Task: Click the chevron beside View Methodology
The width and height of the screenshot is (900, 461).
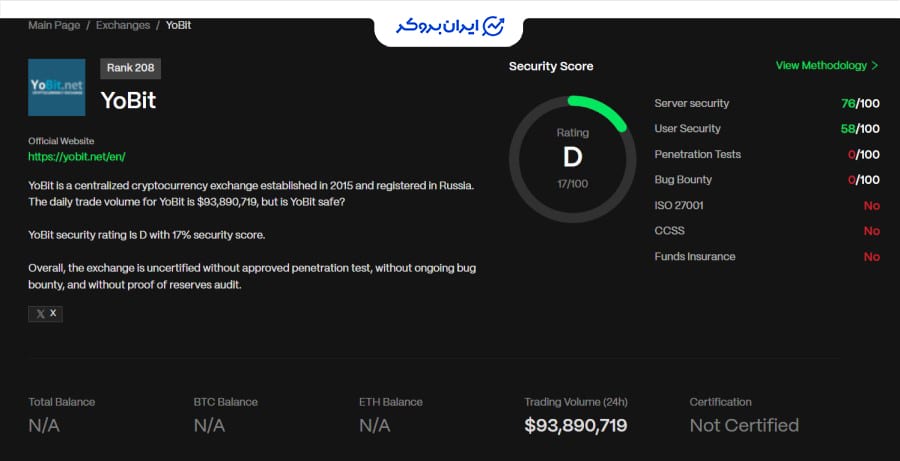Action: pos(875,65)
